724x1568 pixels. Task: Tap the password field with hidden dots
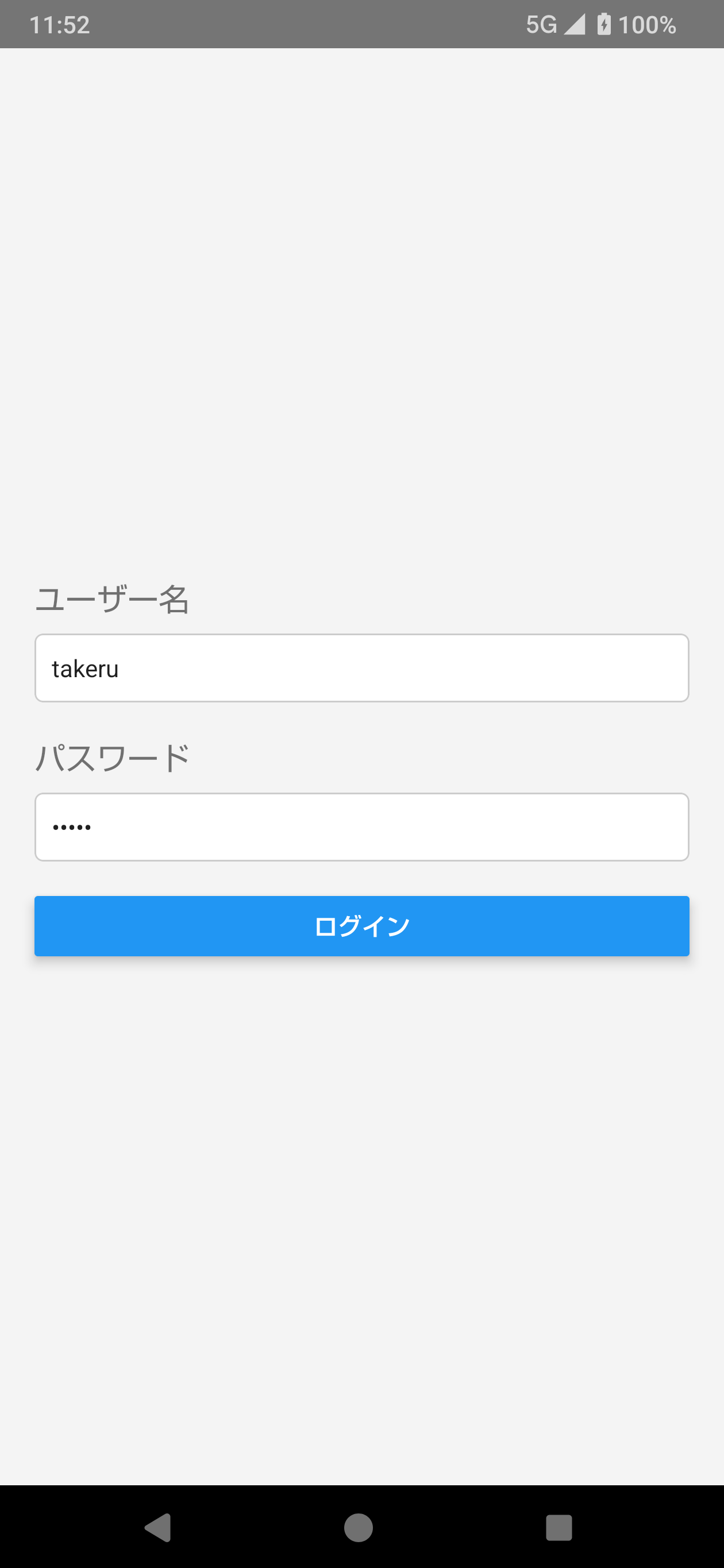coord(361,827)
